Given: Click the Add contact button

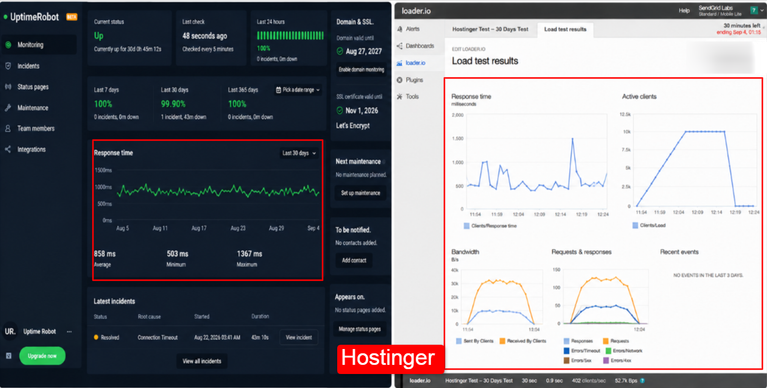Looking at the screenshot, I should click(354, 260).
